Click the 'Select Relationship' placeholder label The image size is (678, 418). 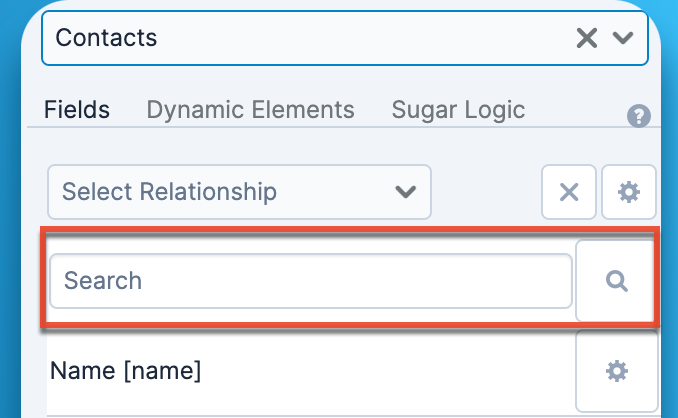[169, 191]
